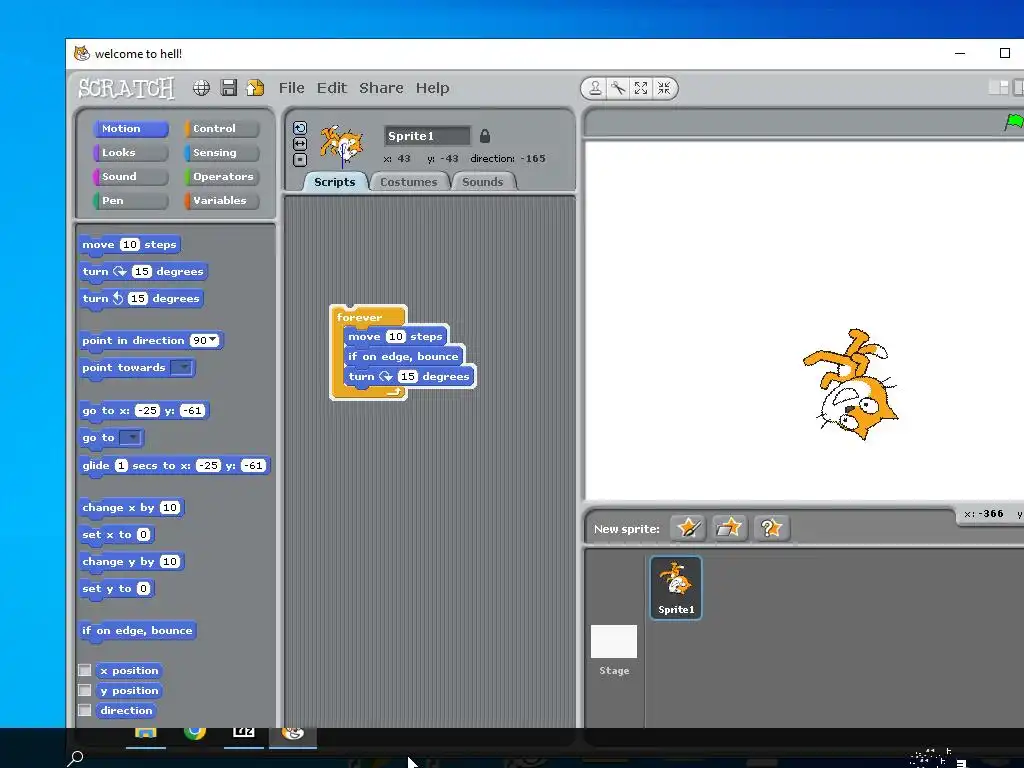Check the direction reporter checkbox
This screenshot has height=768, width=1024.
(85, 710)
